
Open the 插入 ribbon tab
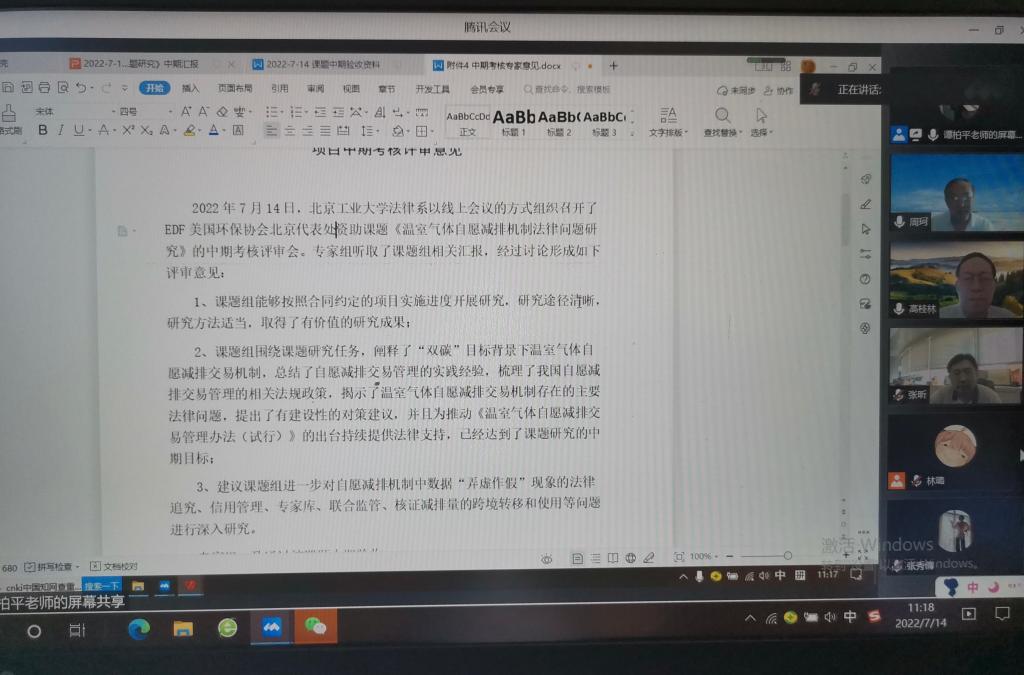tap(190, 88)
